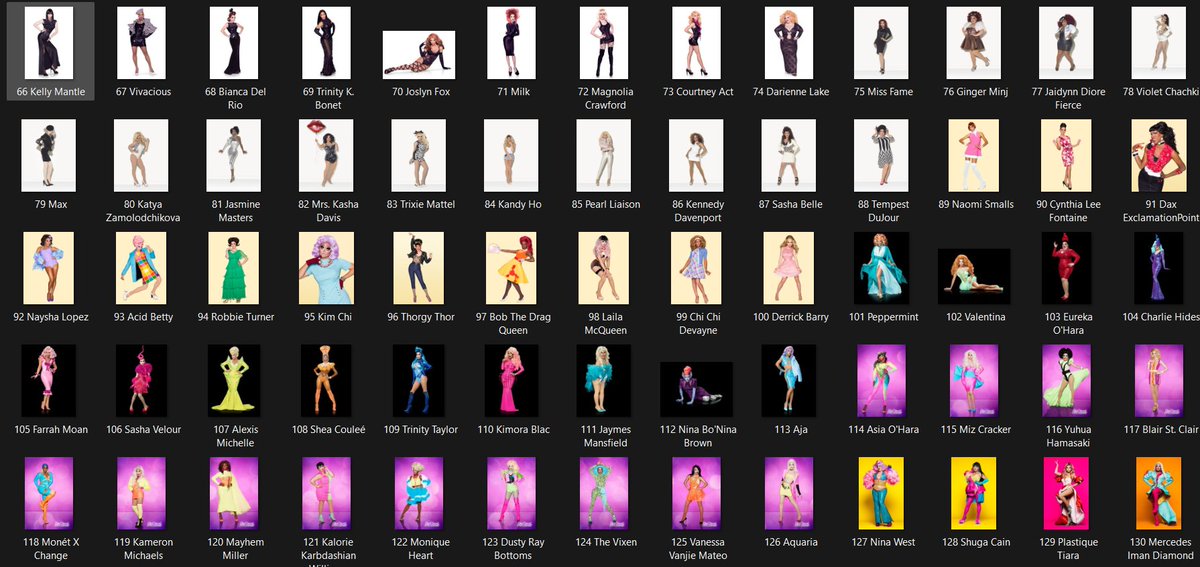Click the 88 Tempest DuJour image
Screen dimensions: 1200x567
point(881,155)
